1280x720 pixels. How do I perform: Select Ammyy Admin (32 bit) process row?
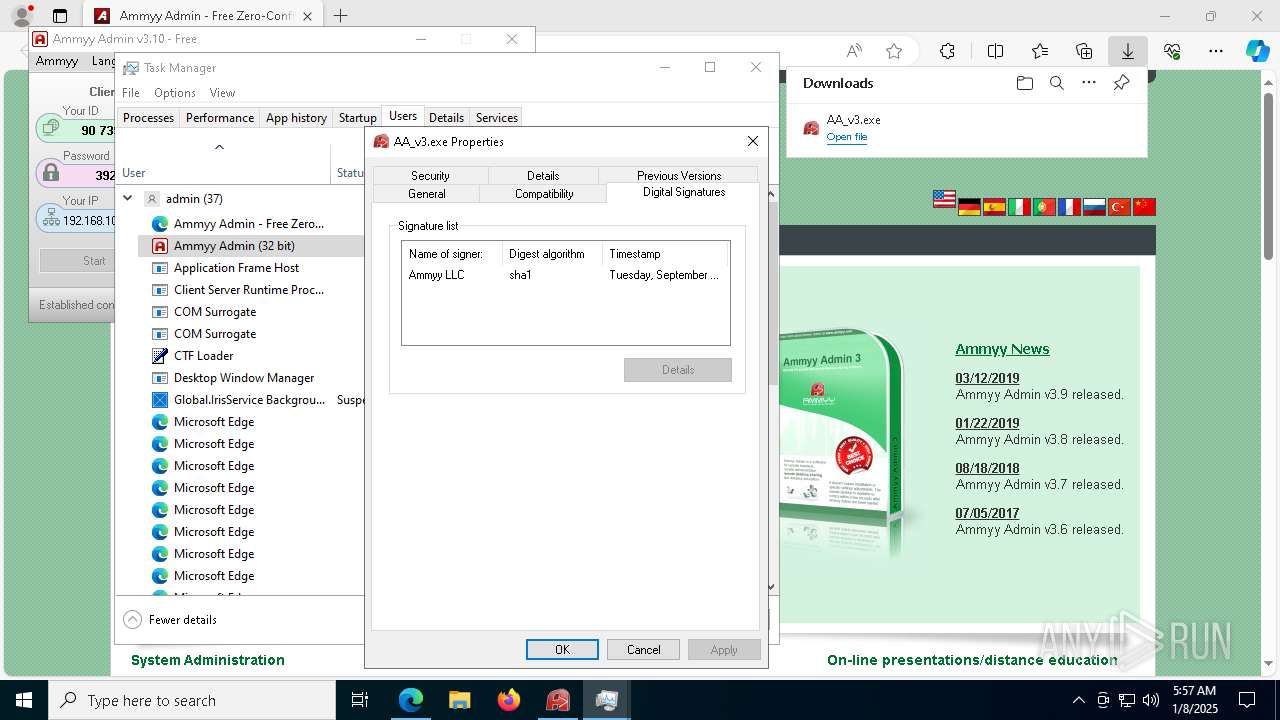(x=250, y=245)
